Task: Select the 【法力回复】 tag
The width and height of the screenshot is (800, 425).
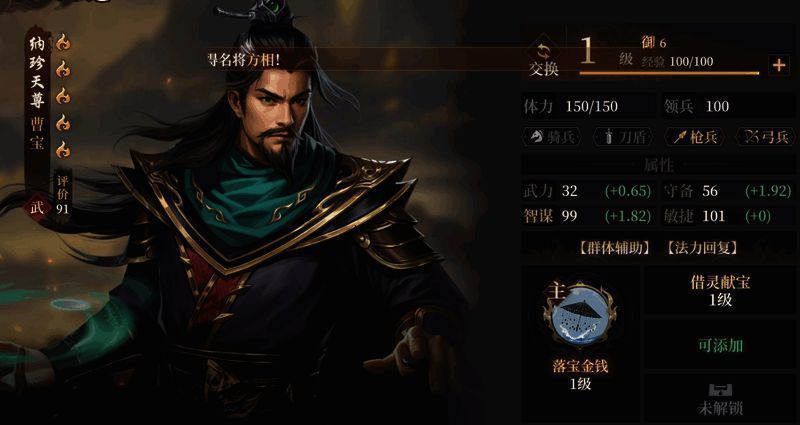Action: [702, 248]
